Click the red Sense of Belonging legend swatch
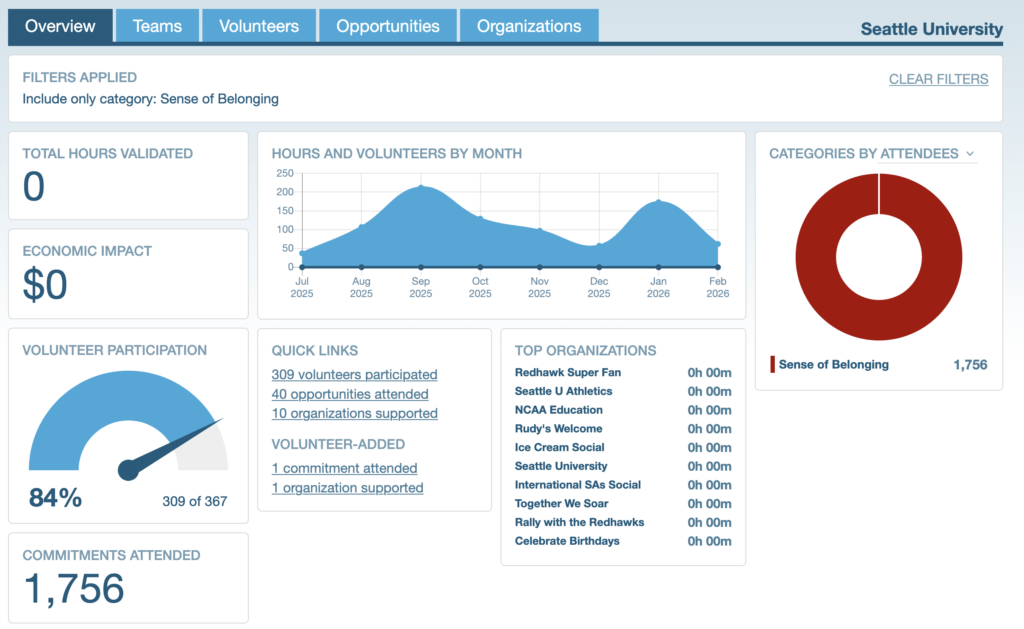This screenshot has height=629, width=1024. 772,365
